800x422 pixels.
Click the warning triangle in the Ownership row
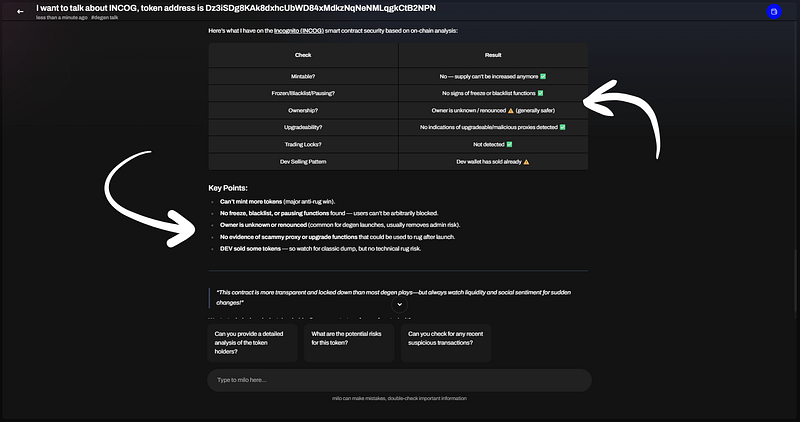[509, 110]
